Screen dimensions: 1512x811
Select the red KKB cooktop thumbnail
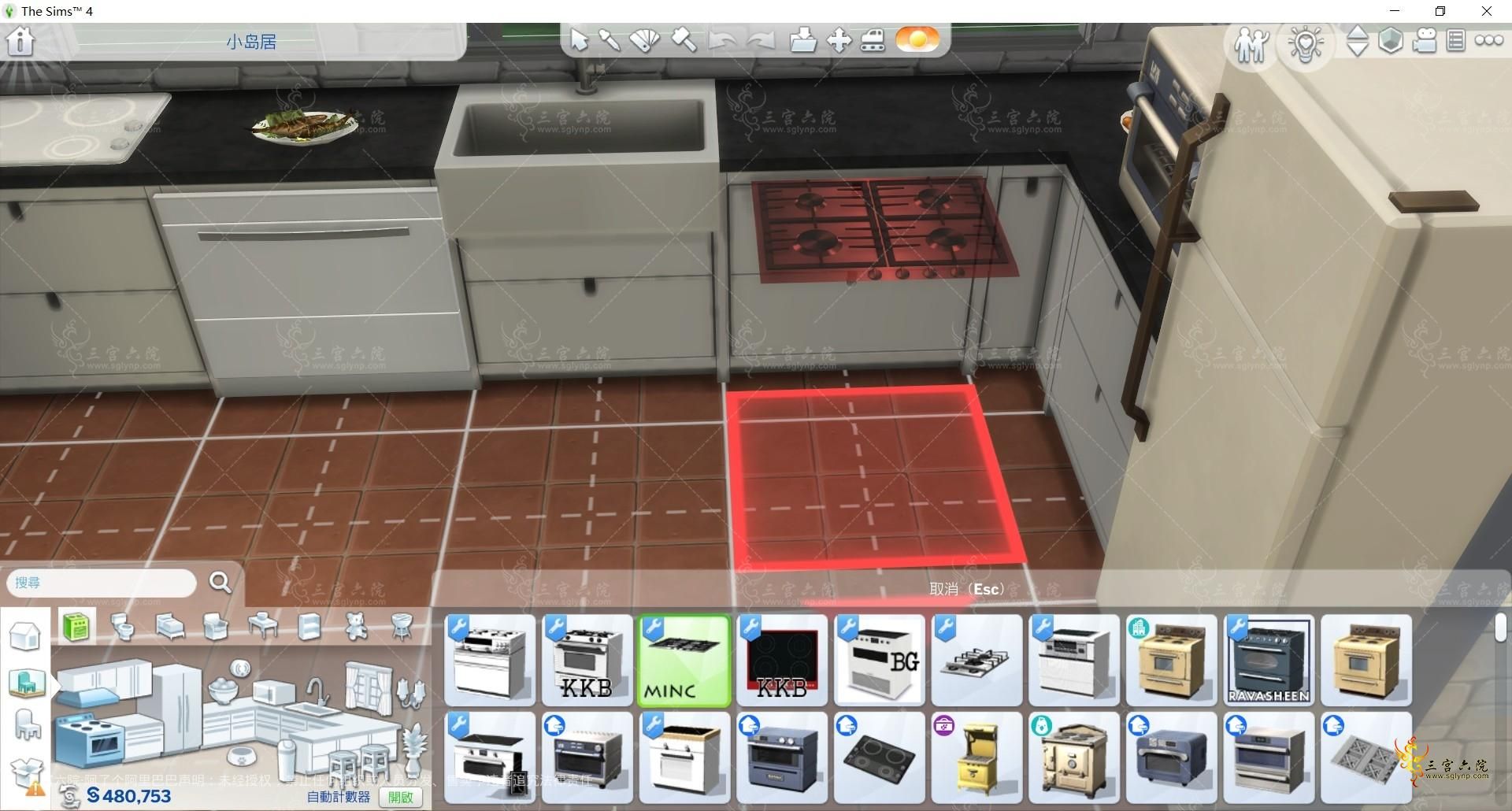(781, 661)
